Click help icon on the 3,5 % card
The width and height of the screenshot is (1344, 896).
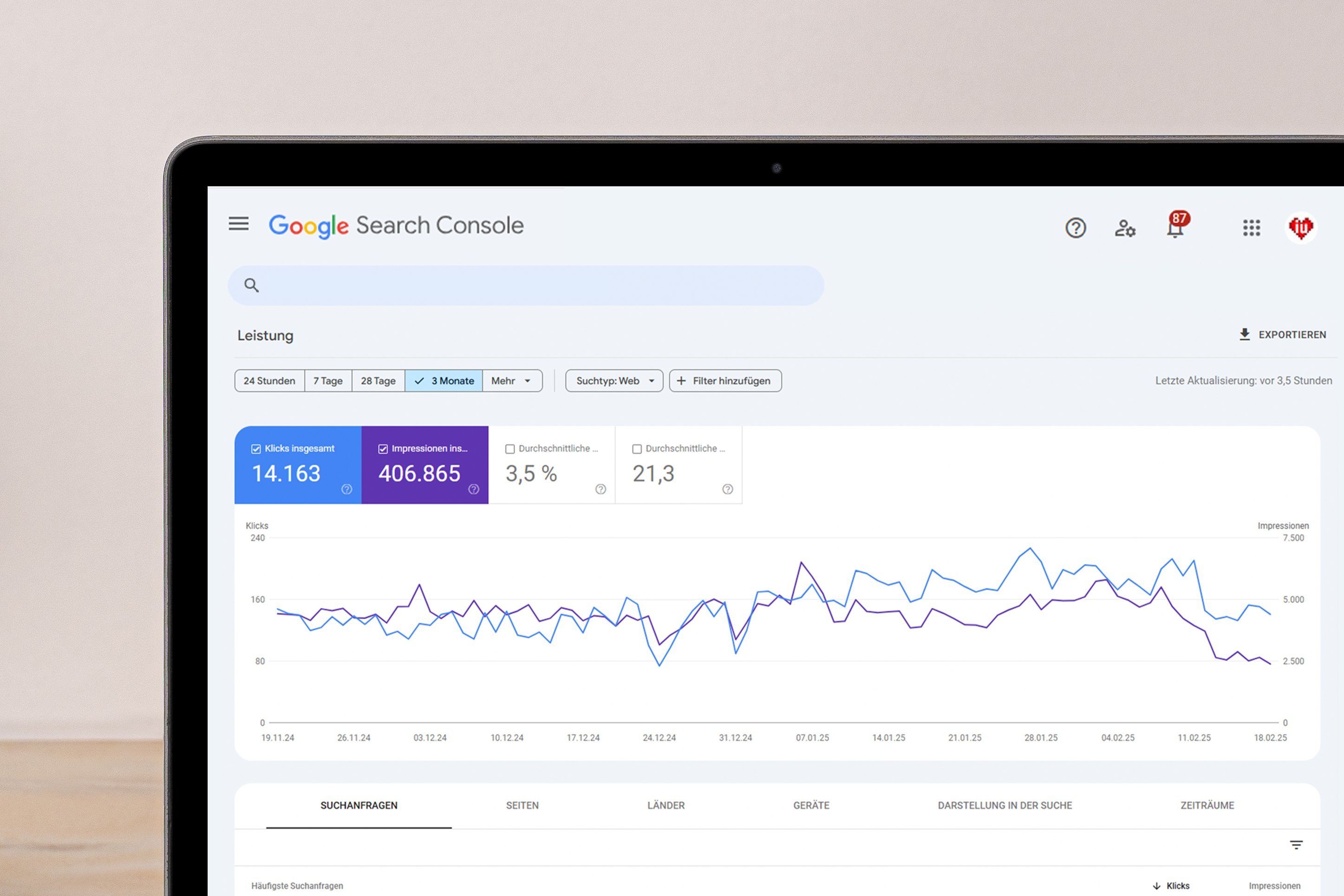click(x=600, y=489)
